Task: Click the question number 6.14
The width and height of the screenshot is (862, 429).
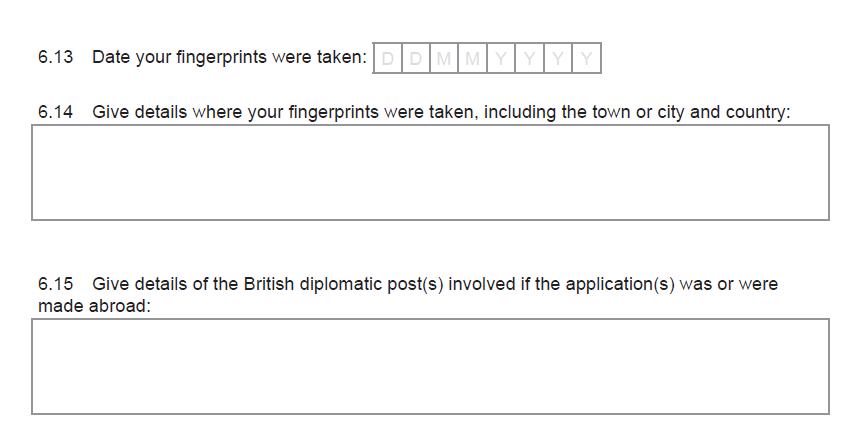Action: [56, 111]
